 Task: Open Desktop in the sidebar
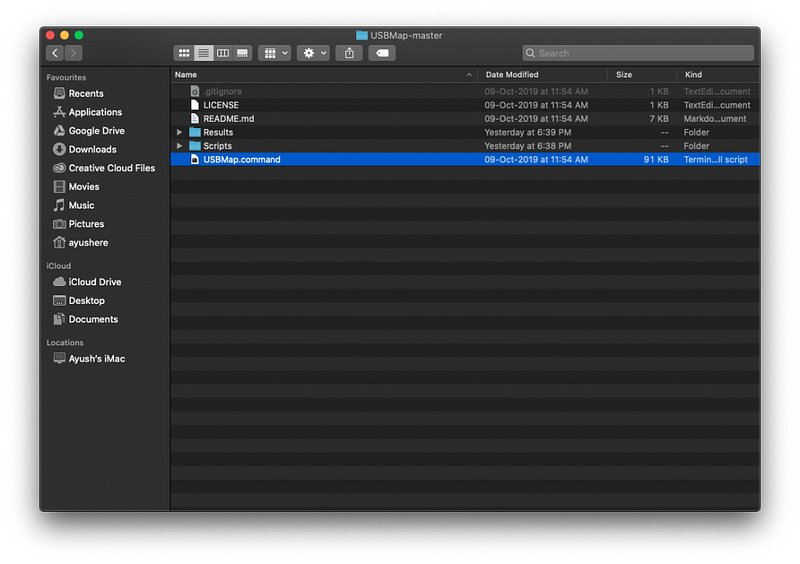pos(79,301)
